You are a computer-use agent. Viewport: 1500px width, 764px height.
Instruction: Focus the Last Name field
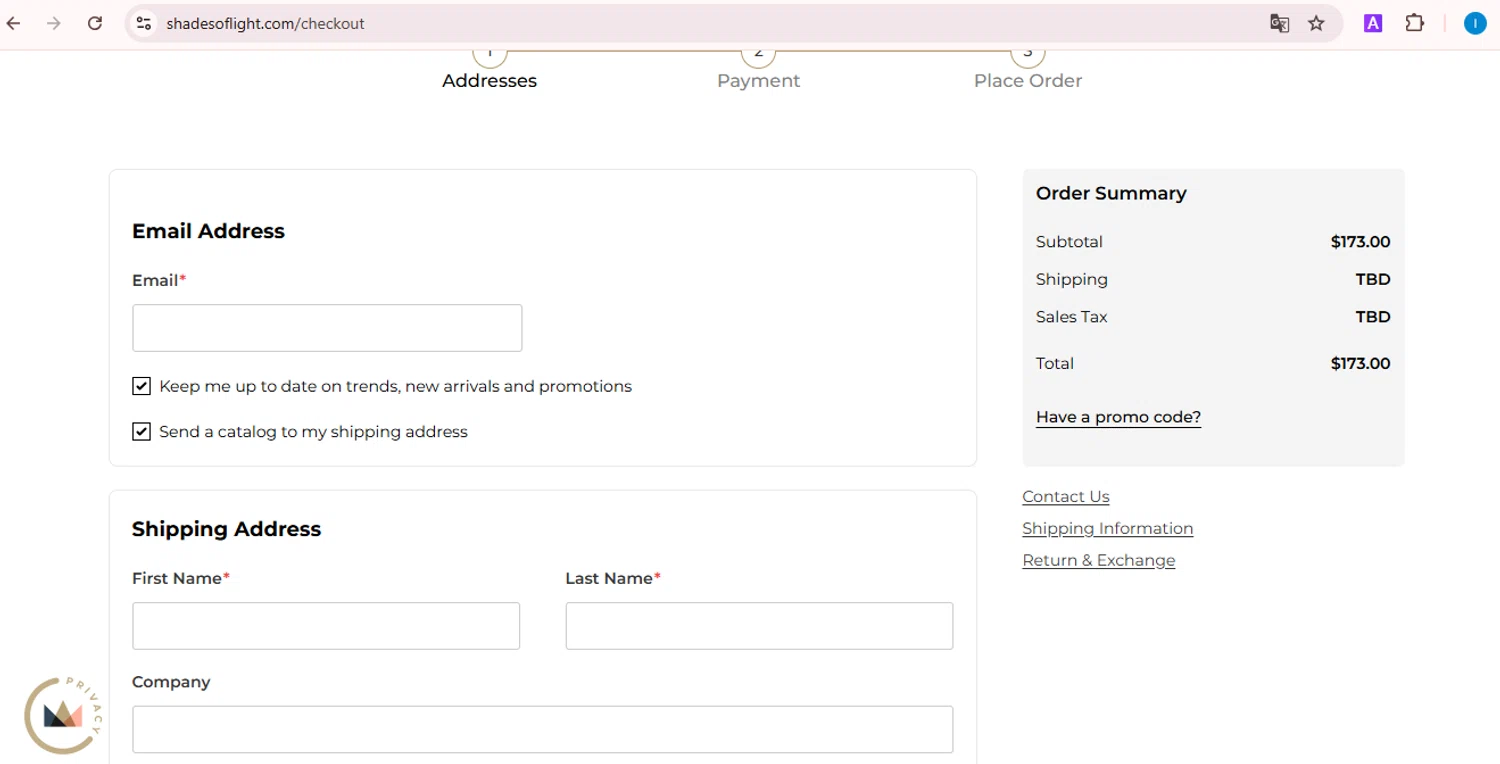coord(759,626)
